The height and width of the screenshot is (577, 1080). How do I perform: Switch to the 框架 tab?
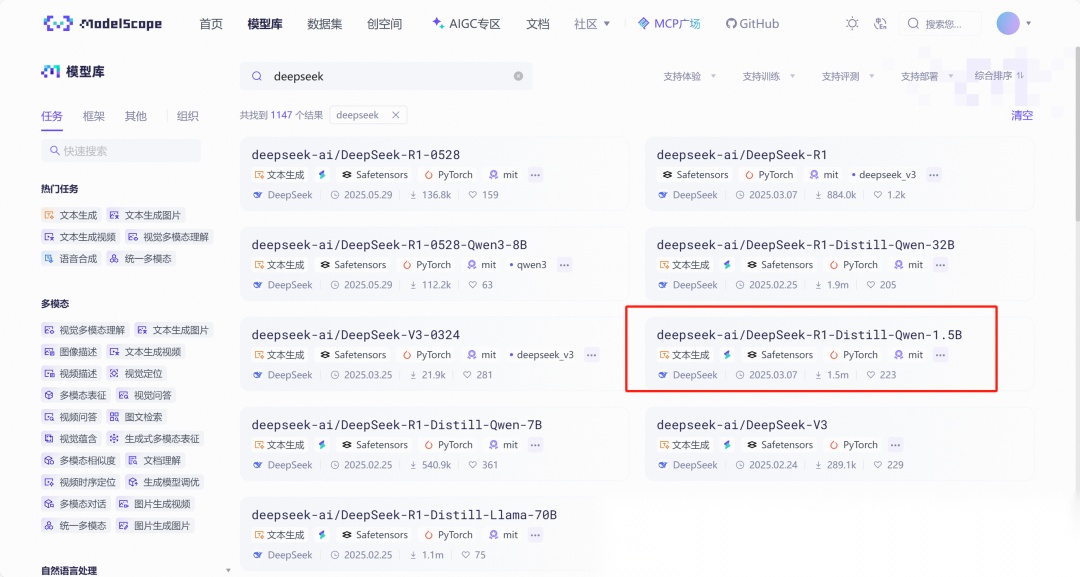(x=94, y=116)
